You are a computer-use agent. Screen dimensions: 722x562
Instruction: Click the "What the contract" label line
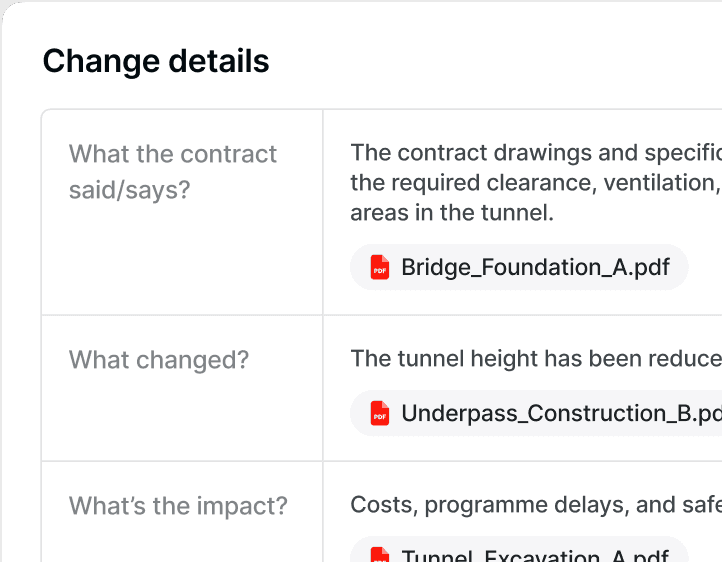point(172,154)
